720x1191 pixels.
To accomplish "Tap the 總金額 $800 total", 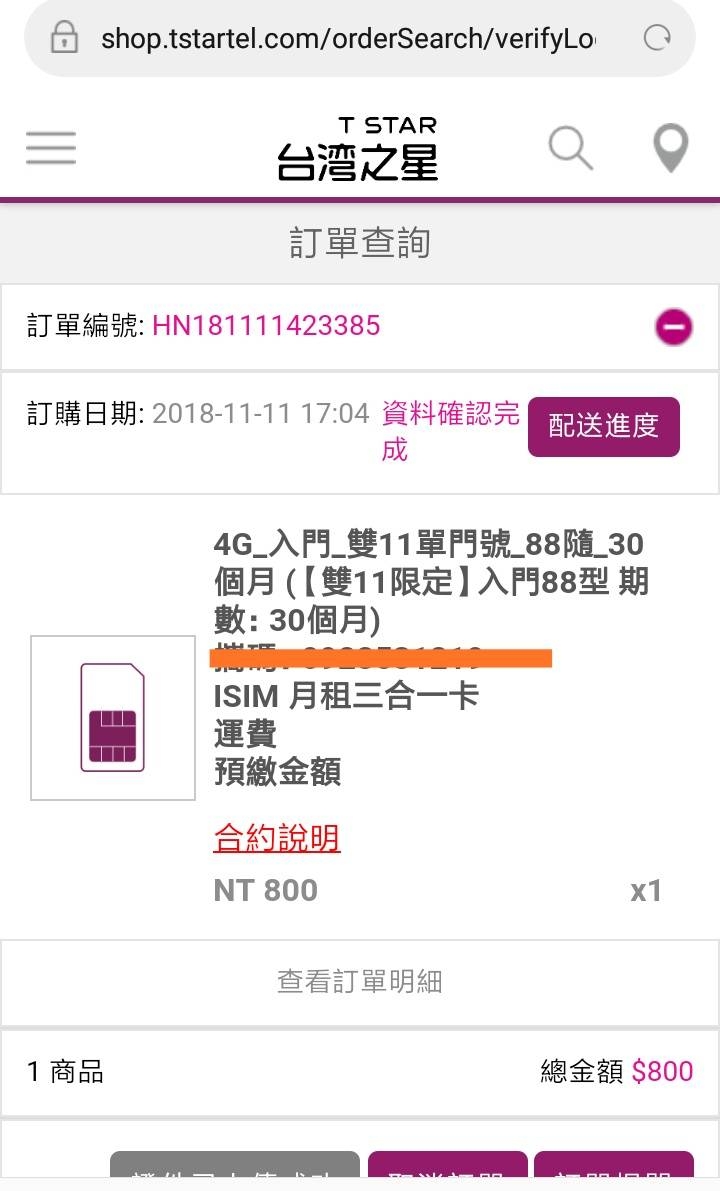I will [x=617, y=1071].
